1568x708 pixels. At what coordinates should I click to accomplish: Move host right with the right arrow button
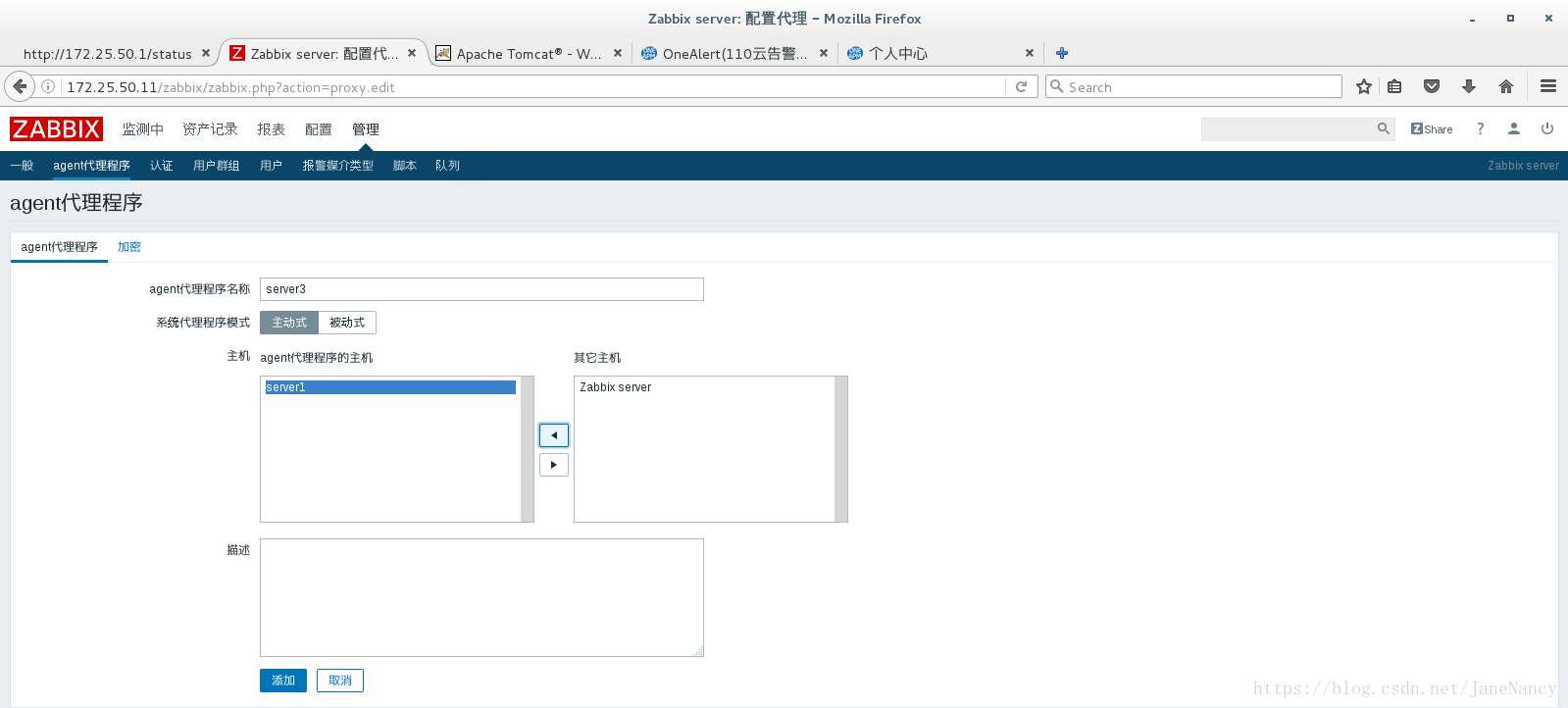tap(554, 465)
